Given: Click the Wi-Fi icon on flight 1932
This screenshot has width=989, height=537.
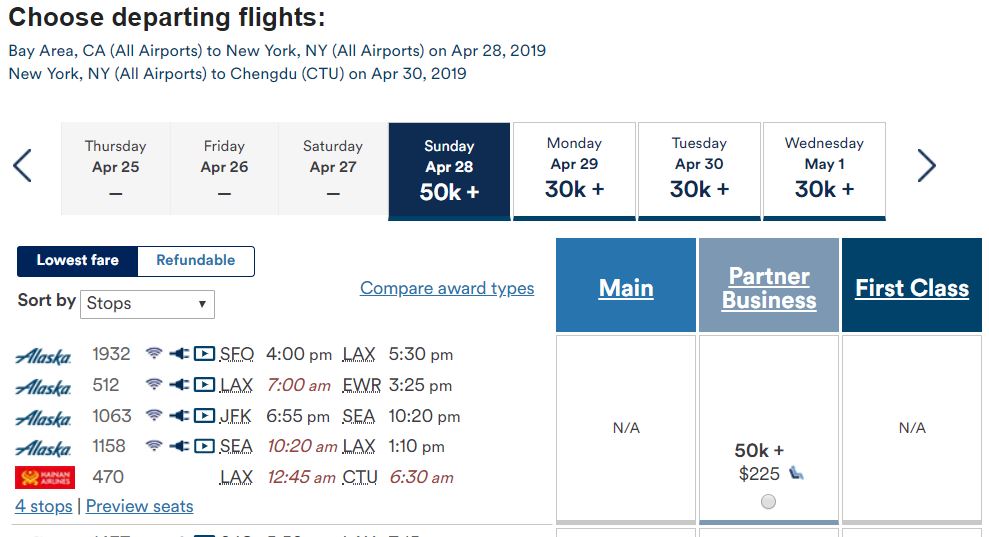Looking at the screenshot, I should click(x=154, y=354).
